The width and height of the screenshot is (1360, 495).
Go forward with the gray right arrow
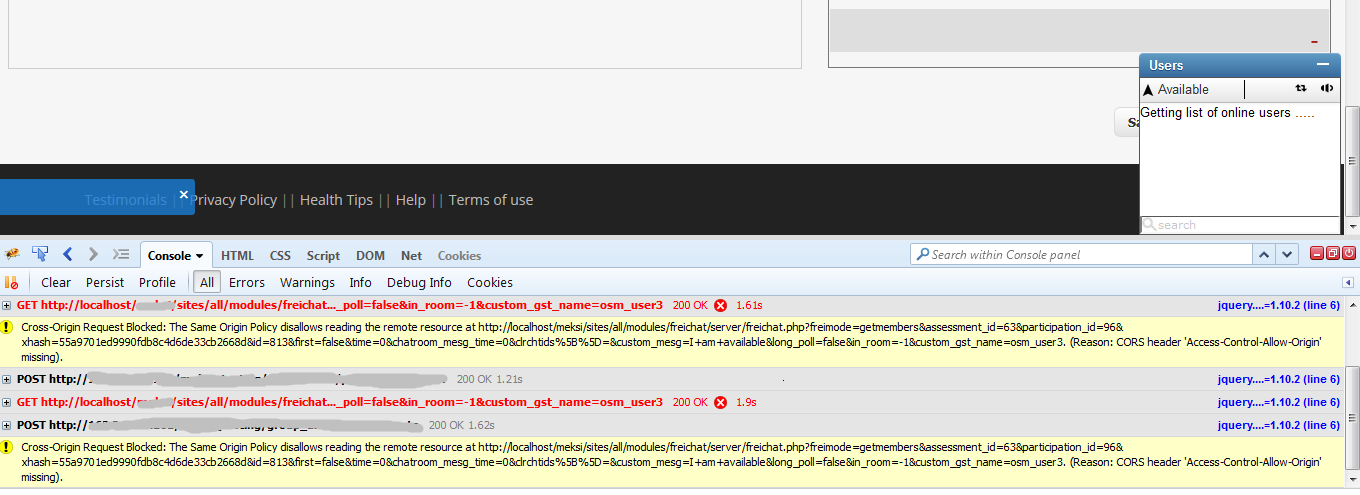click(x=93, y=255)
